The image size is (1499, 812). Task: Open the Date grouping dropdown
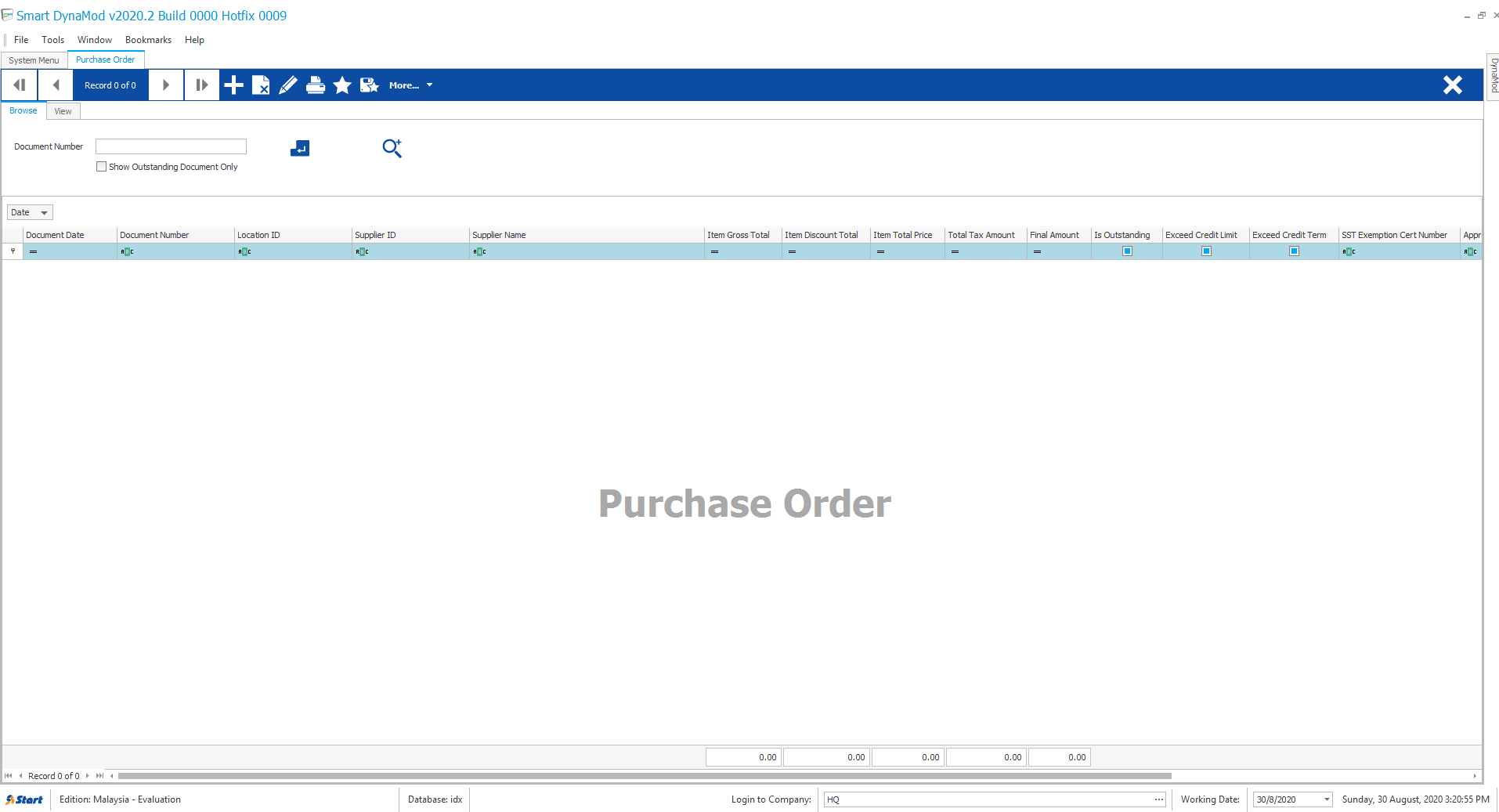coord(30,212)
